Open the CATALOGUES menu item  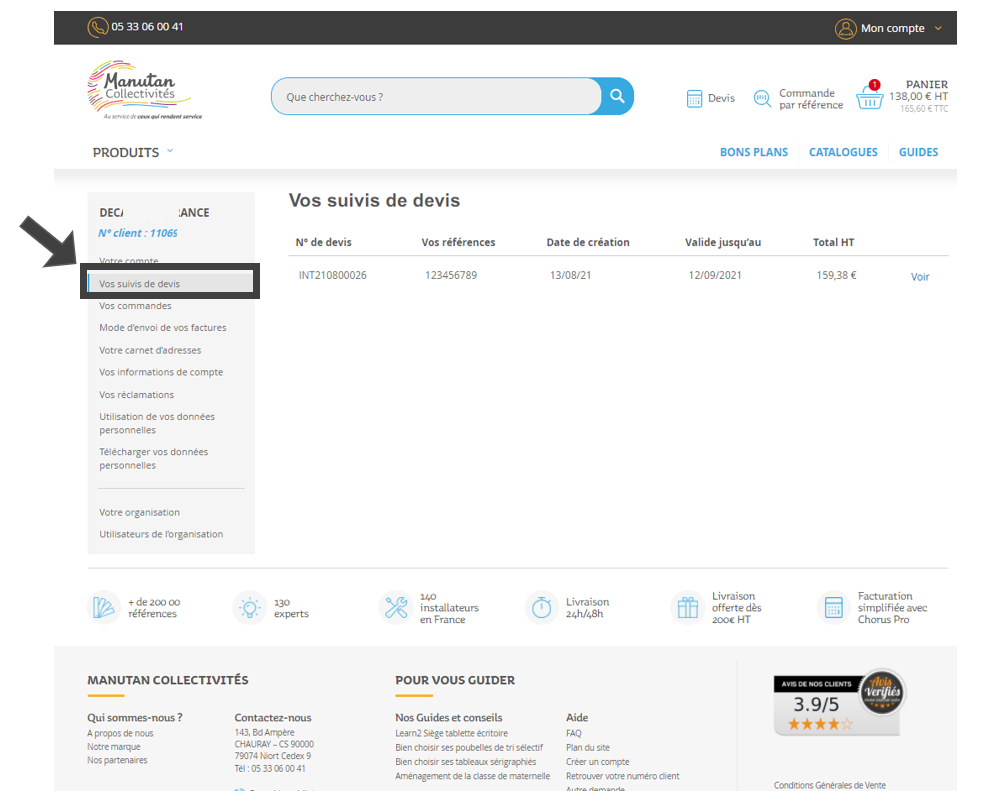coord(843,152)
